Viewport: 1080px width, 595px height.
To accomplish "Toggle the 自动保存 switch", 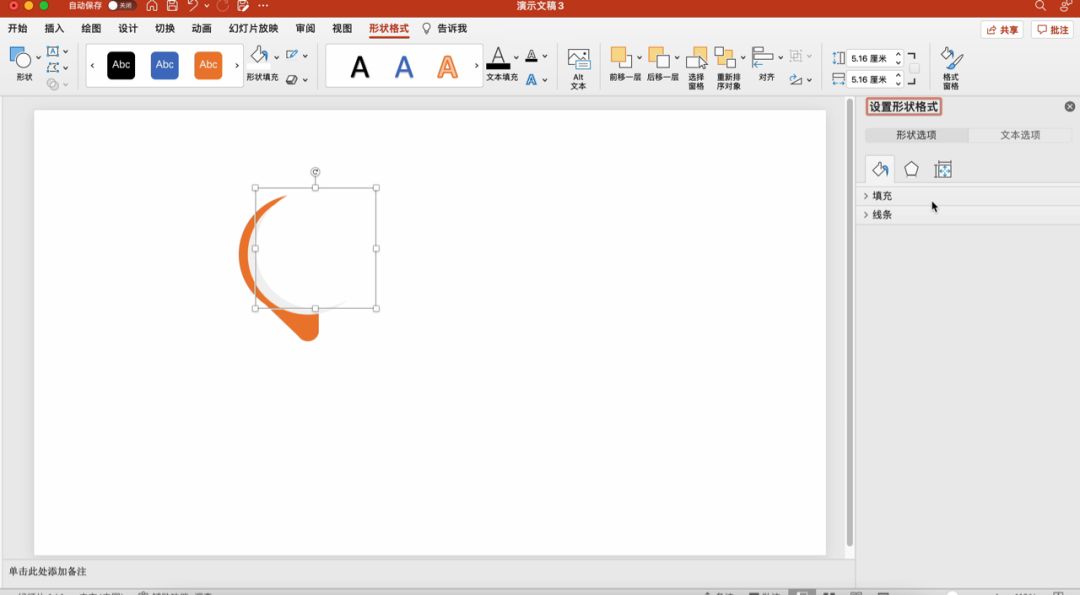I will coord(121,6).
